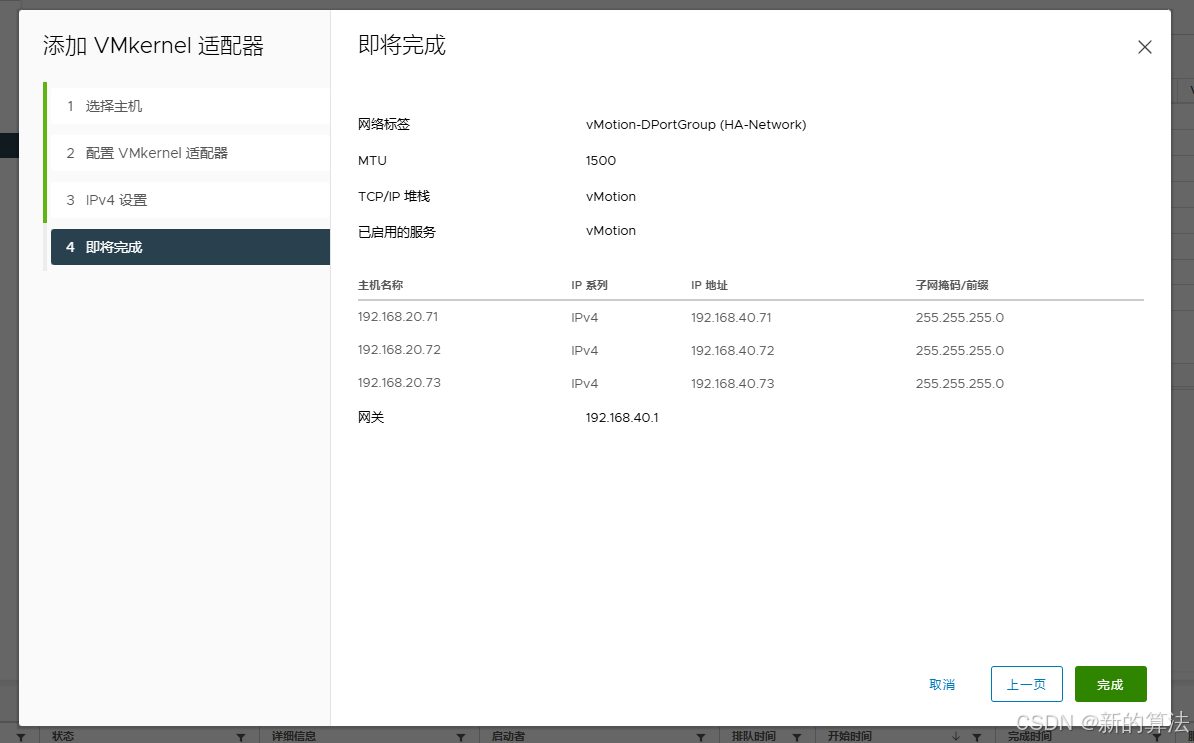
Task: Click subnet mask of host 192.168.20.72
Action: pyautogui.click(x=959, y=350)
